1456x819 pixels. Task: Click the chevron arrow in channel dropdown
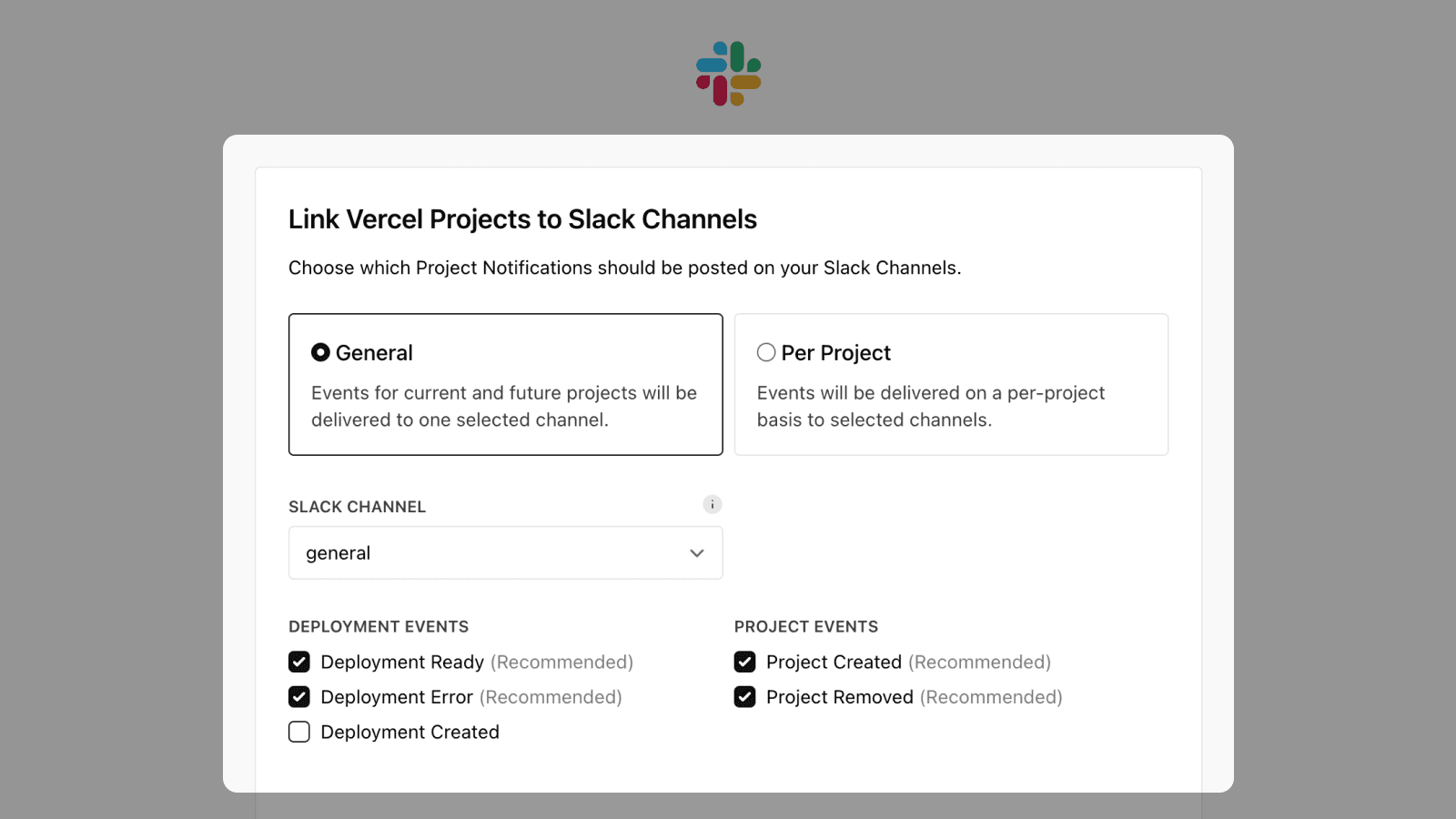697,553
